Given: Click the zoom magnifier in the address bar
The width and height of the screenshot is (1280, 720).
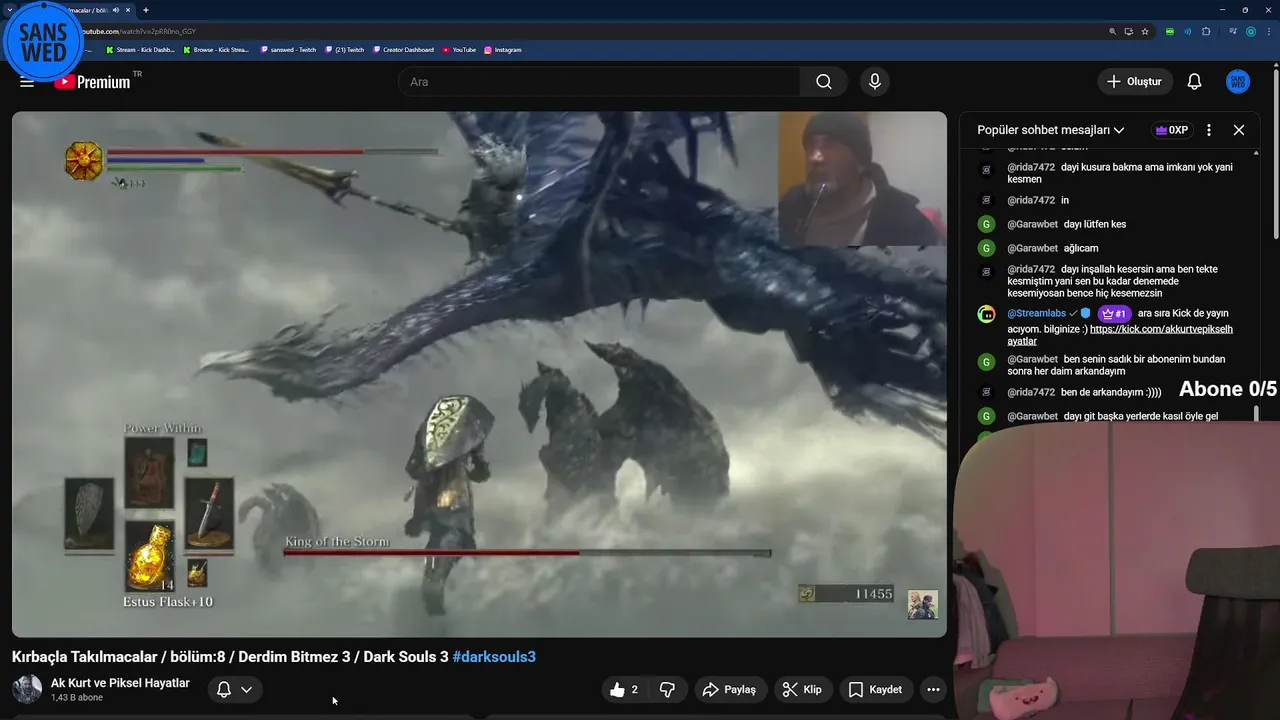Looking at the screenshot, I should 1113,31.
